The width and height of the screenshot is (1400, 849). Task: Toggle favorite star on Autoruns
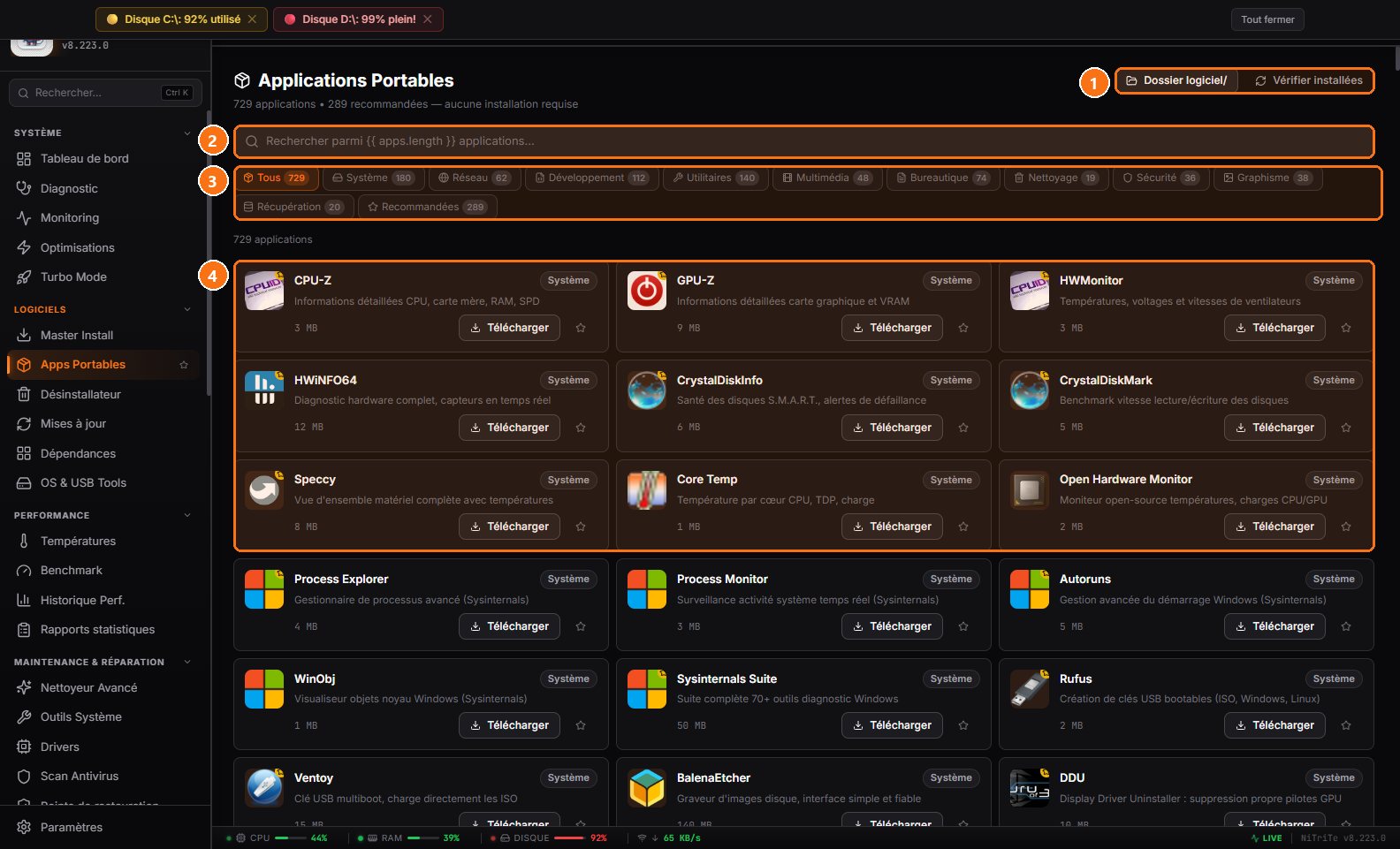tap(1346, 626)
